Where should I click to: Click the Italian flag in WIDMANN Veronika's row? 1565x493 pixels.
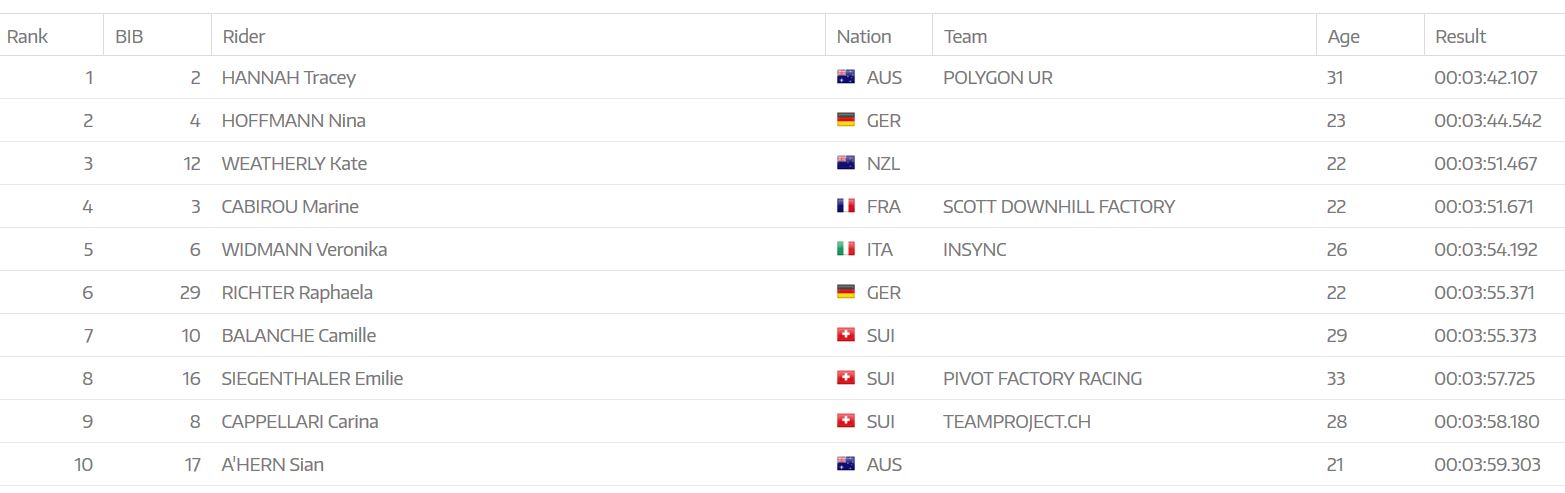click(x=845, y=249)
